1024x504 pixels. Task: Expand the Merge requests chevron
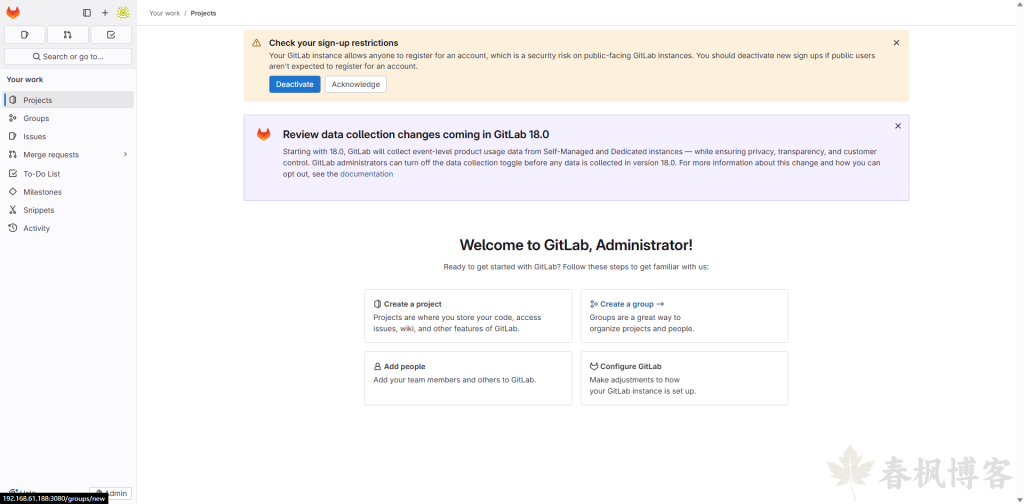click(x=125, y=155)
